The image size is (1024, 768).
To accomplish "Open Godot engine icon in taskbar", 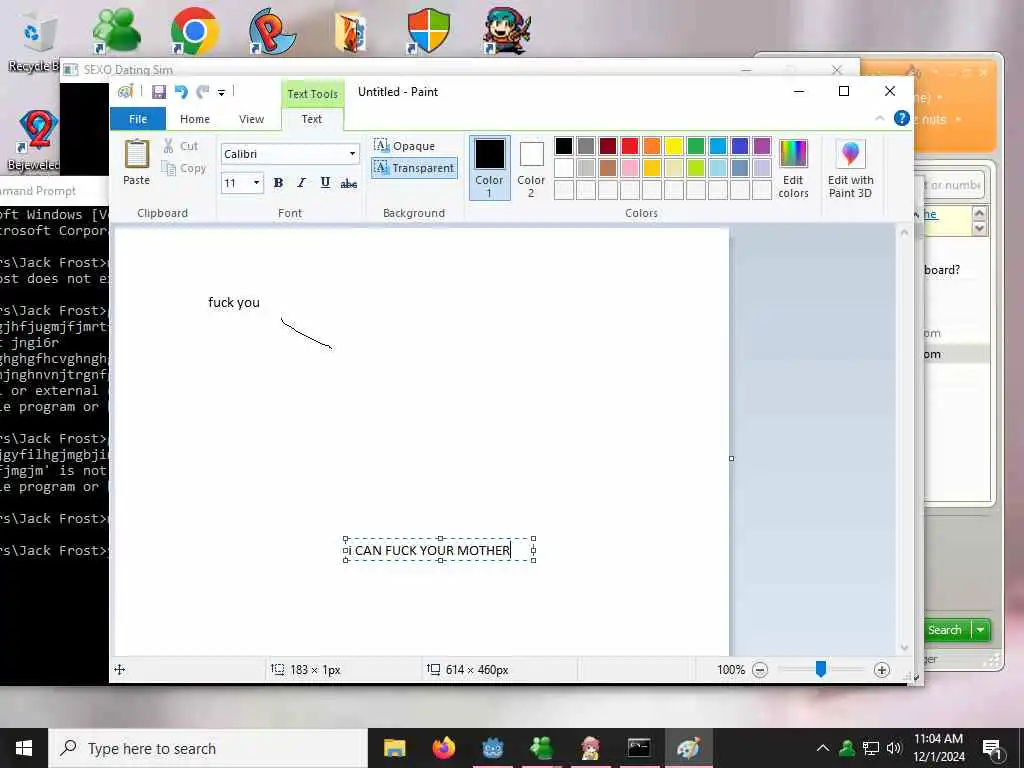I will coord(492,748).
